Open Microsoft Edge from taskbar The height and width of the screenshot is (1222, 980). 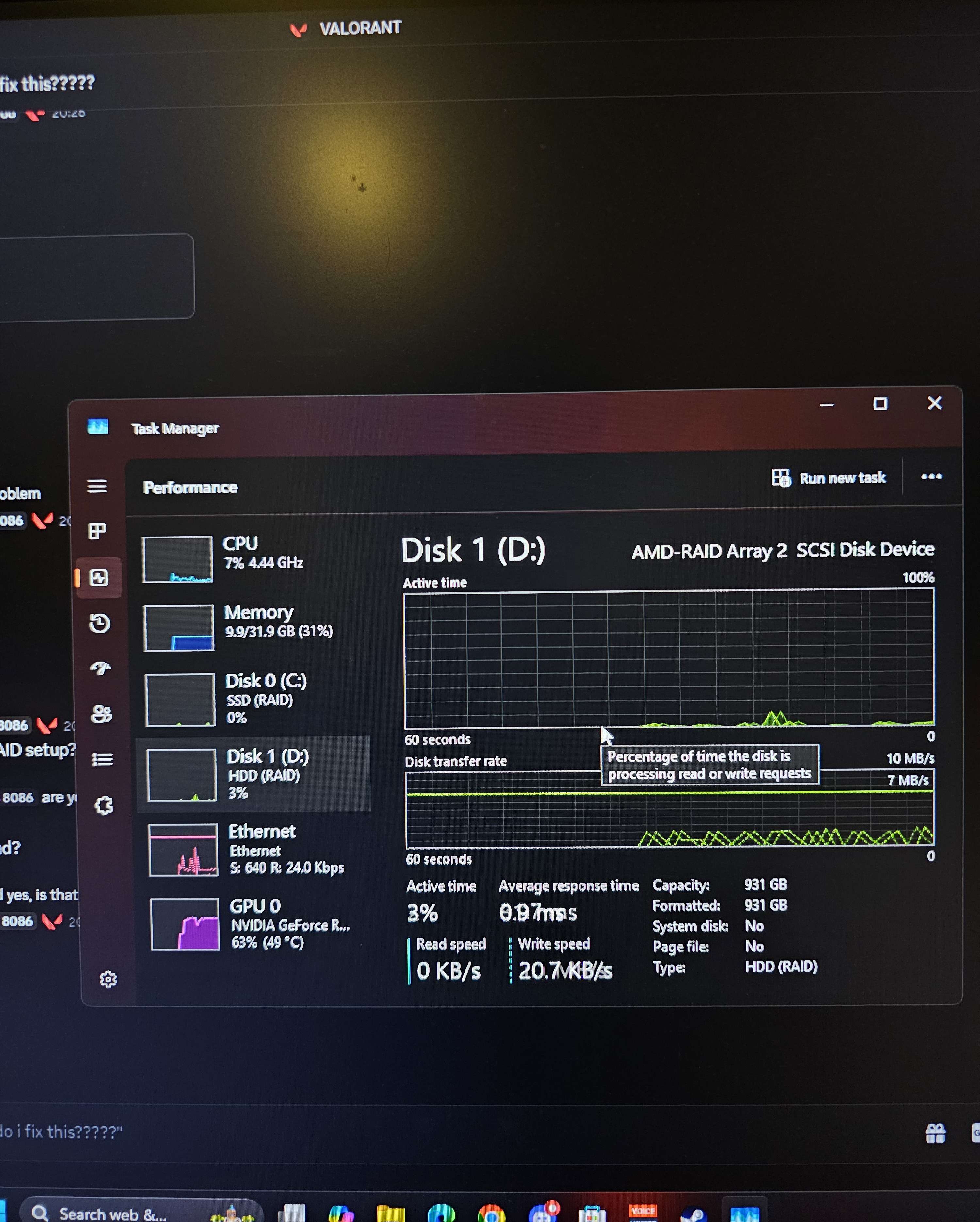pos(441,1213)
